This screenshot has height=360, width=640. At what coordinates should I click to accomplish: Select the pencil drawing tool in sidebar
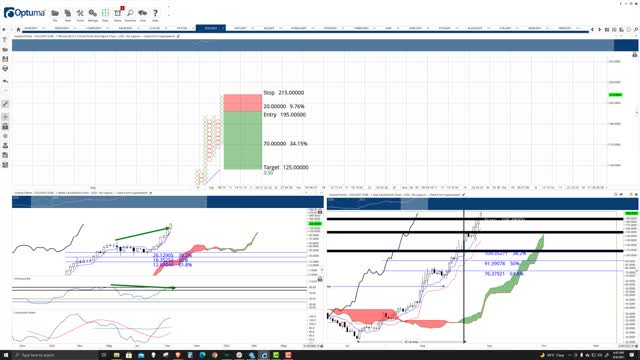click(x=5, y=104)
